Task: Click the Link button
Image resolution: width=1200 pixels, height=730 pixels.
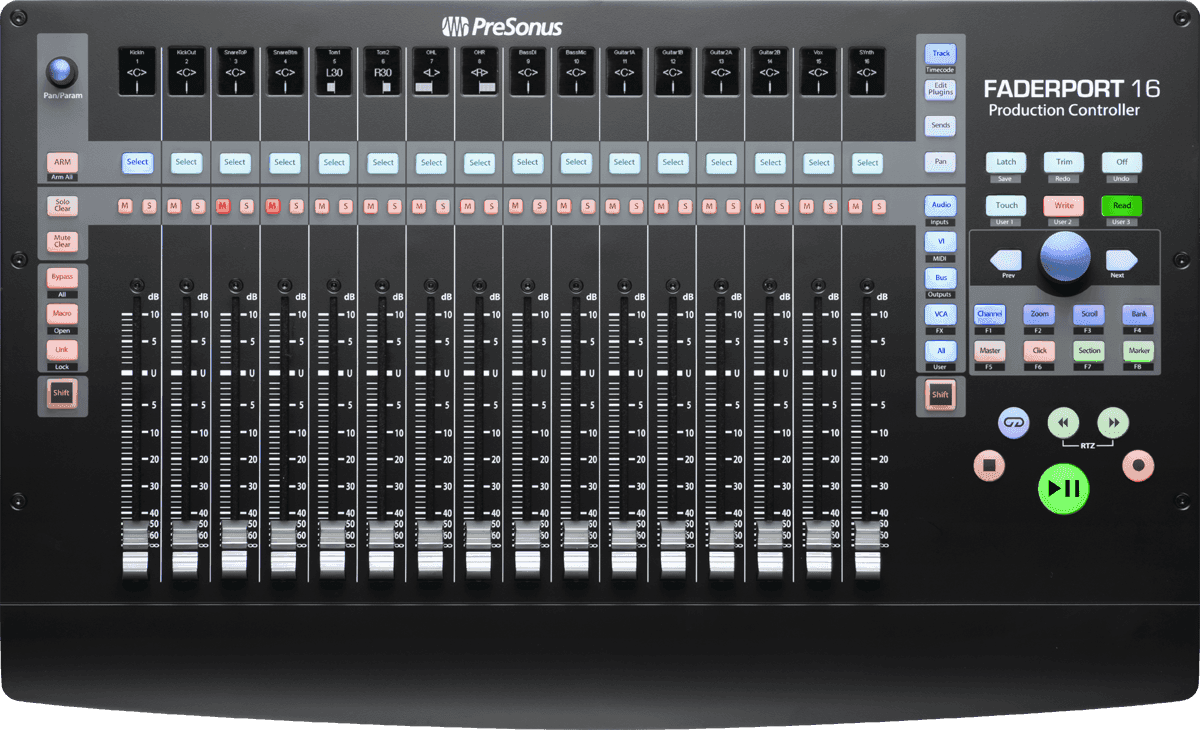Action: (62, 350)
